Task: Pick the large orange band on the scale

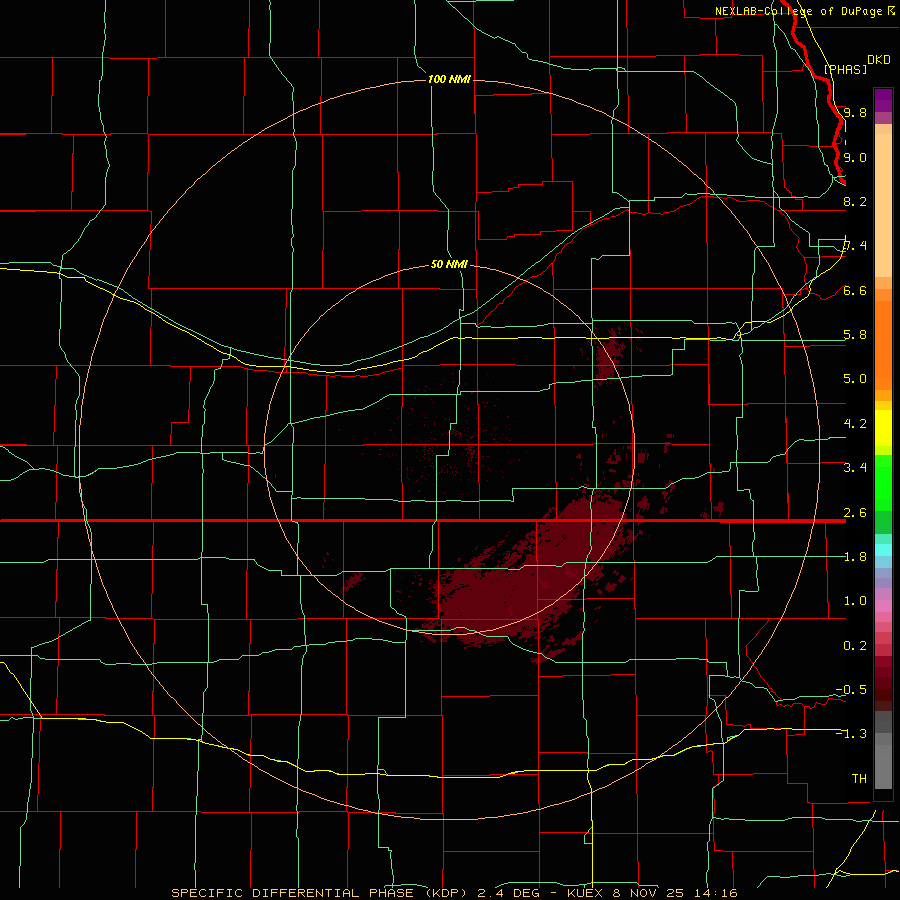Action: [x=883, y=346]
